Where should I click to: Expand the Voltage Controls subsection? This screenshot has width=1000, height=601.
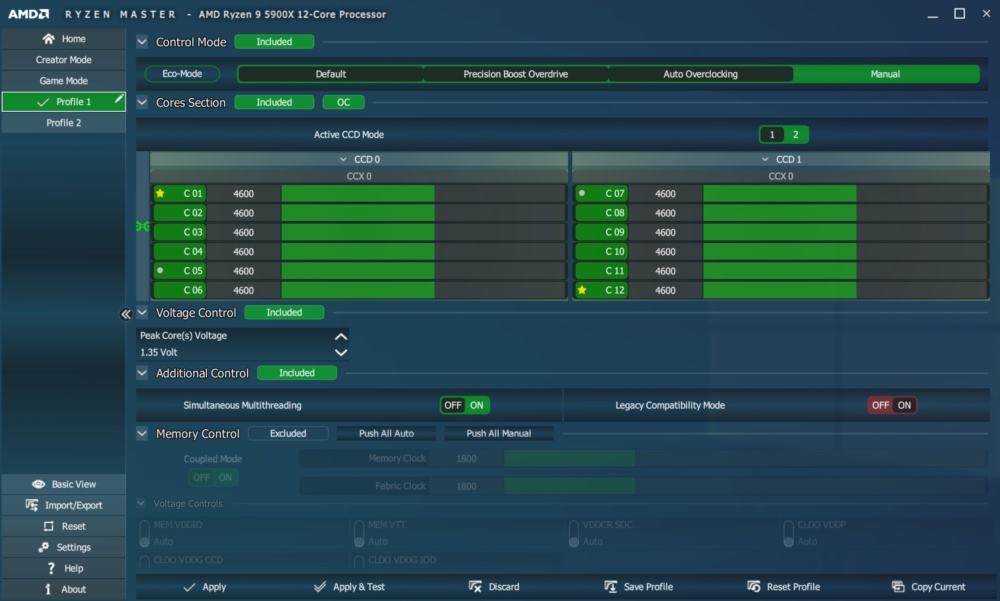pos(141,503)
